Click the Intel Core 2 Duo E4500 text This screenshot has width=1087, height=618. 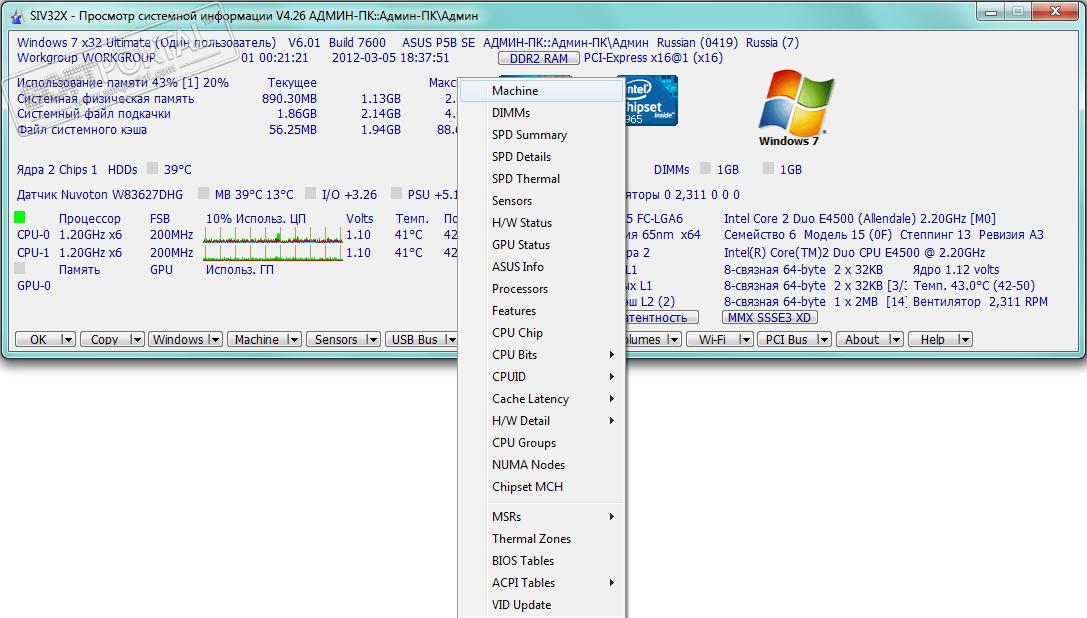tap(860, 218)
